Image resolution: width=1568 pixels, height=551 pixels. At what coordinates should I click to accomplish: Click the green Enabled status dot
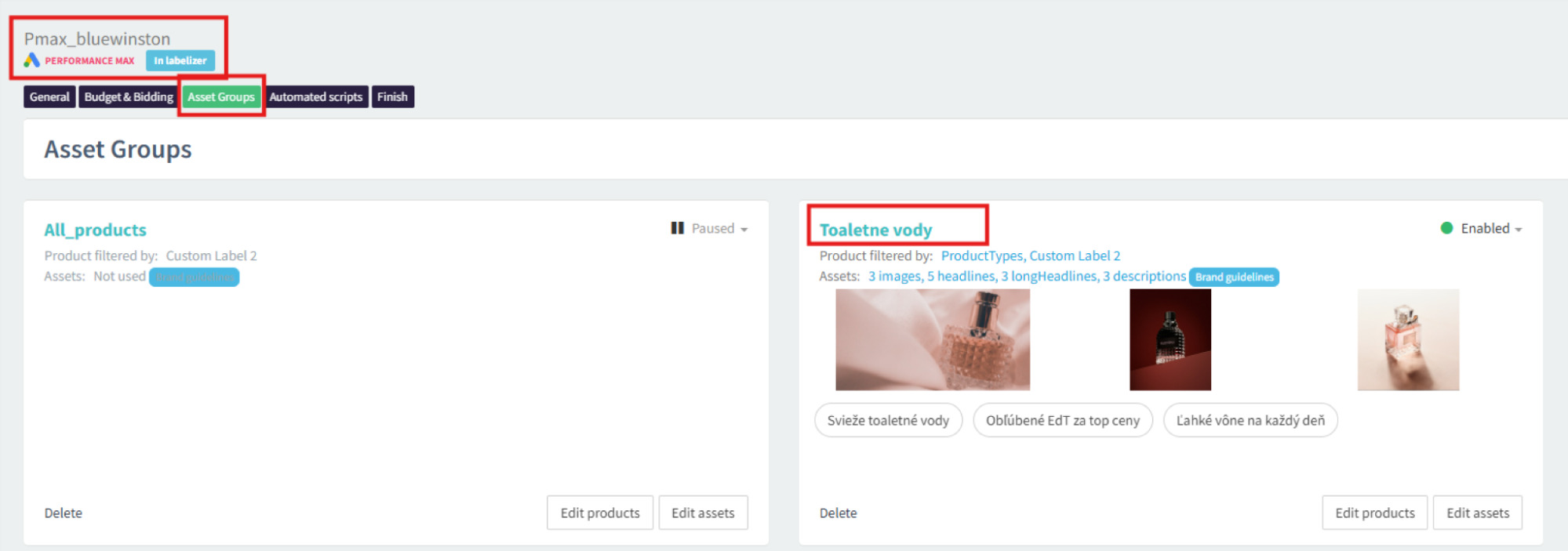click(x=1446, y=228)
